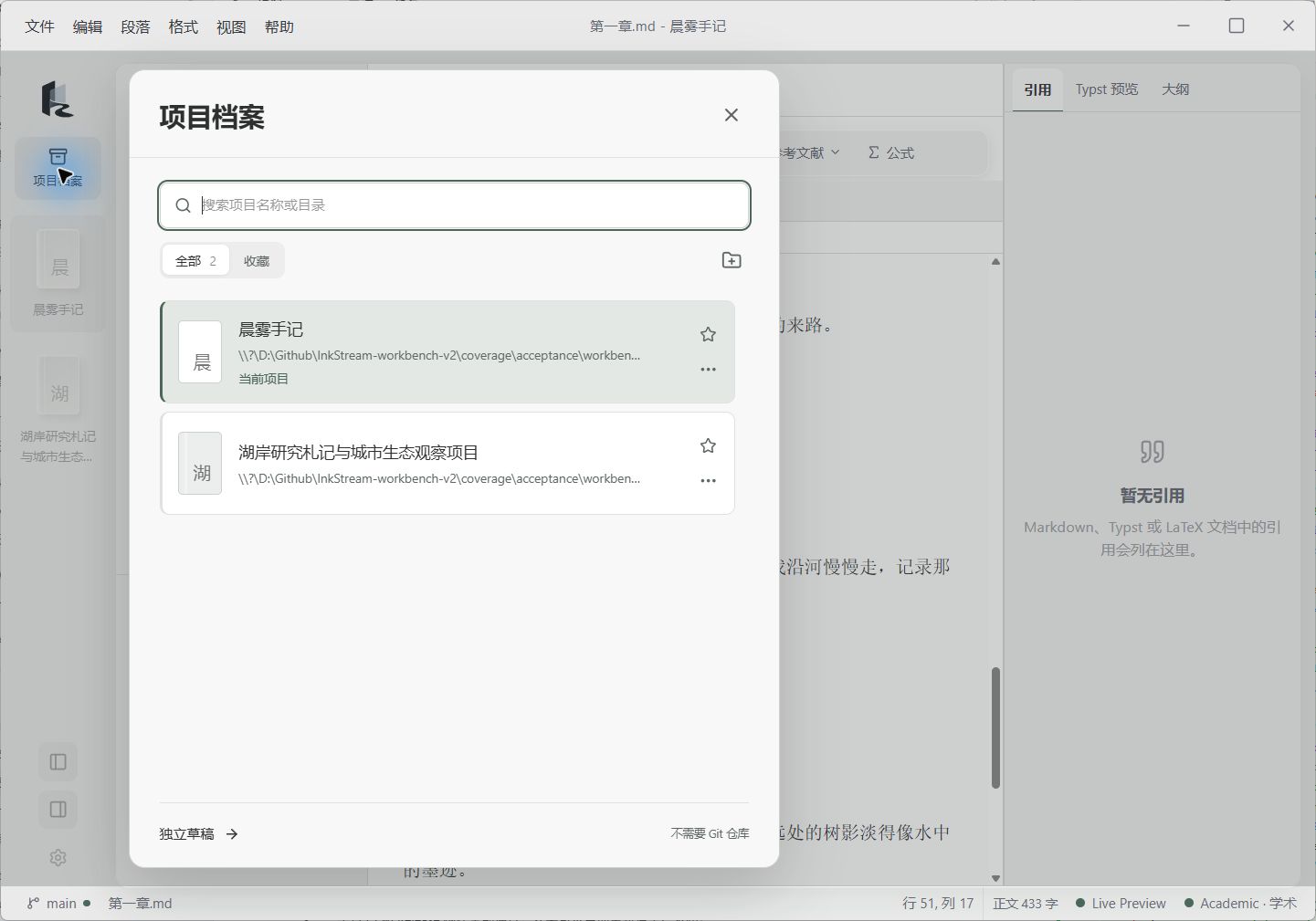Switch to the 收藏 filter tab
Image resolution: width=1316 pixels, height=921 pixels.
257,261
